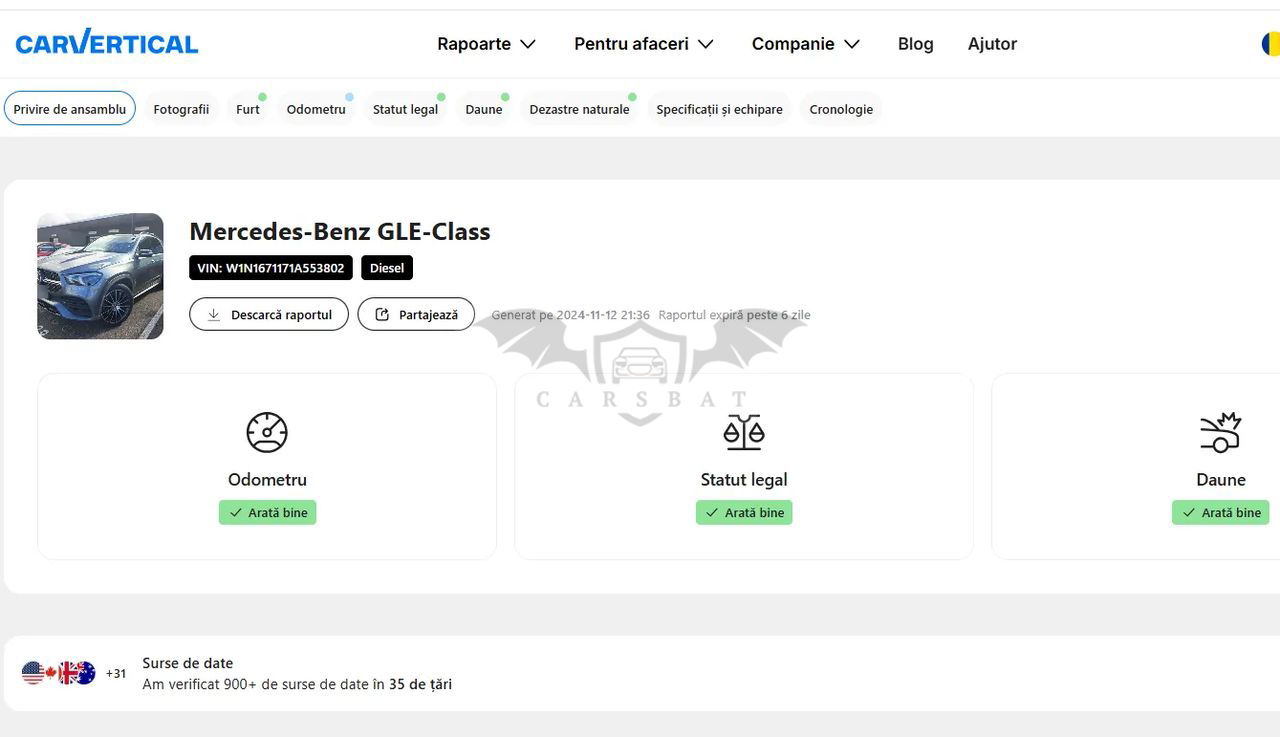Click the +31 more countries label

116,674
